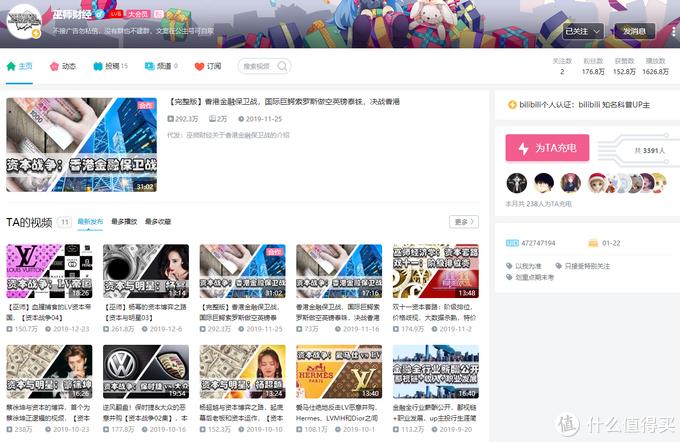Click the first tag under UID
This screenshot has height=442, width=680.
[x=524, y=266]
